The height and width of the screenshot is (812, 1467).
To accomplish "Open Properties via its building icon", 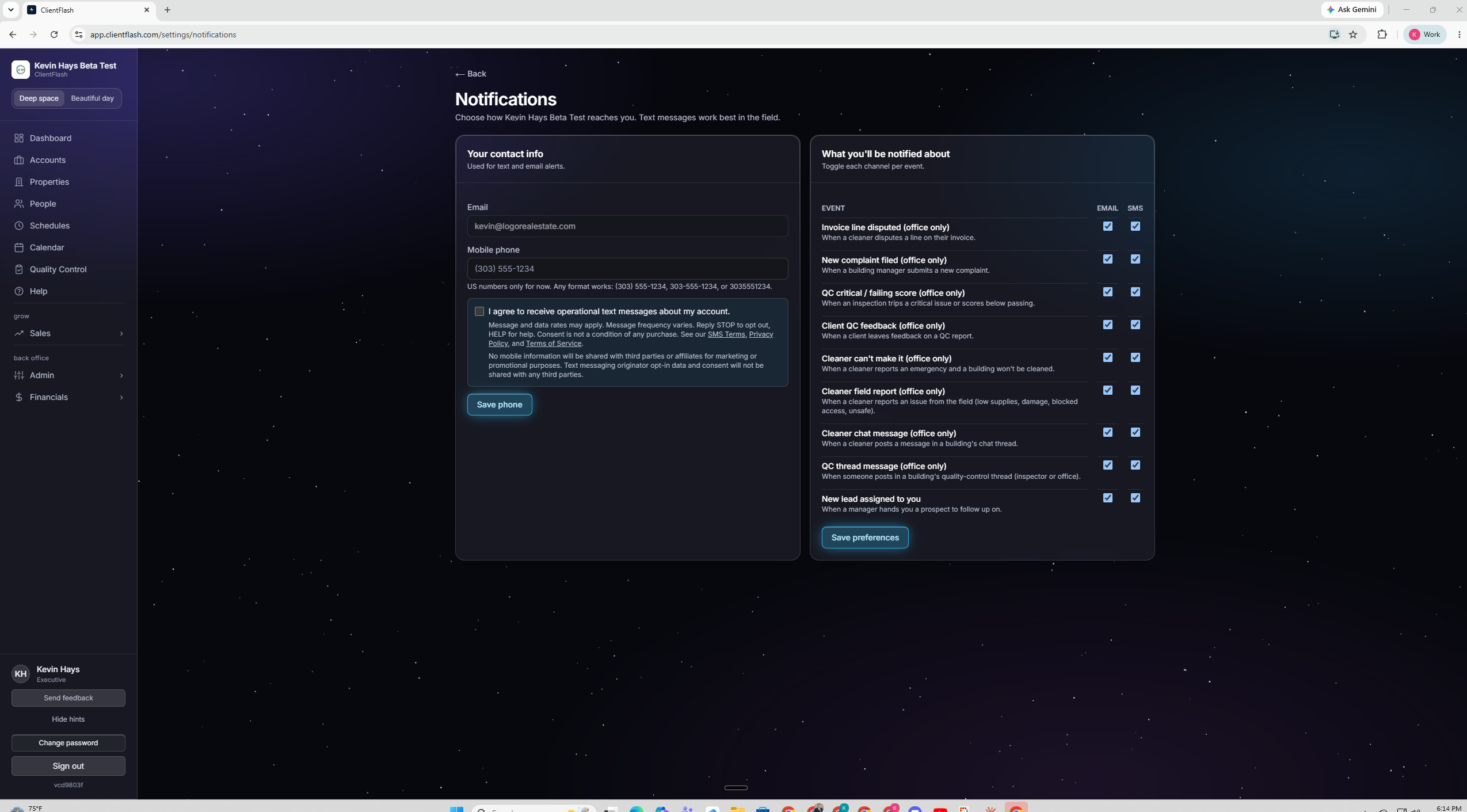I will tap(19, 182).
